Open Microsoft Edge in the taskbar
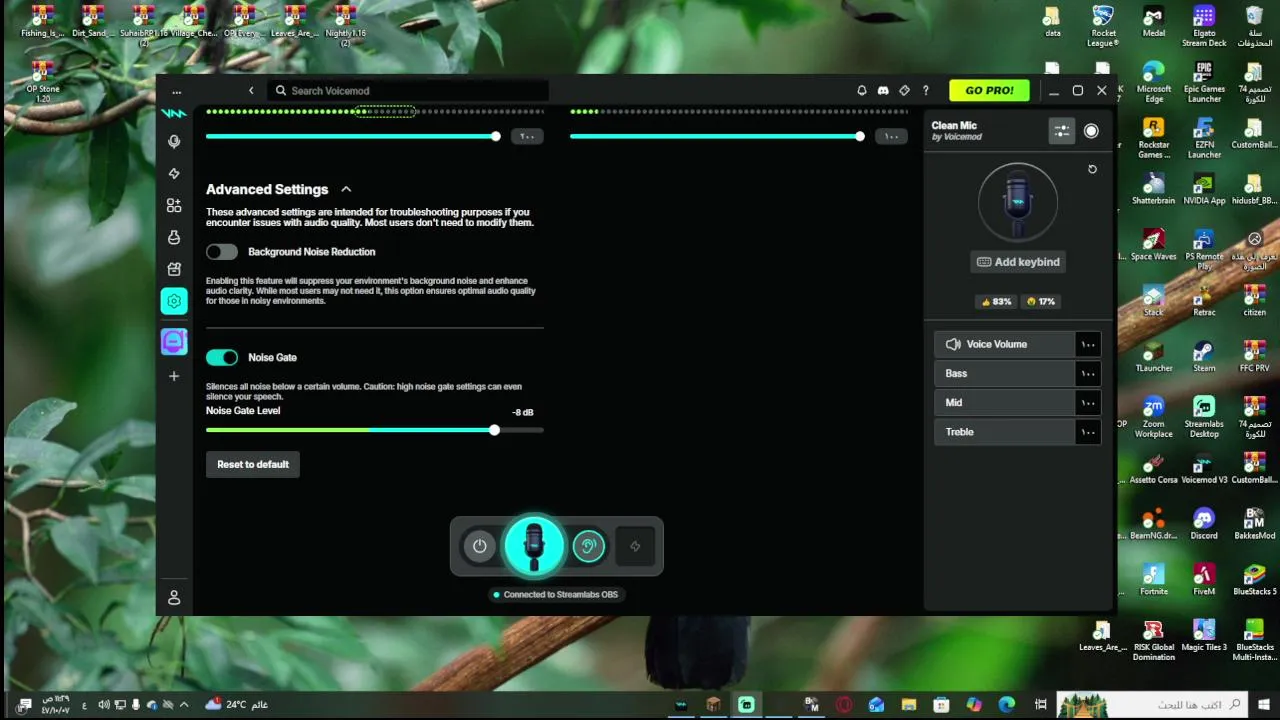This screenshot has width=1280, height=720. pyautogui.click(x=1006, y=705)
